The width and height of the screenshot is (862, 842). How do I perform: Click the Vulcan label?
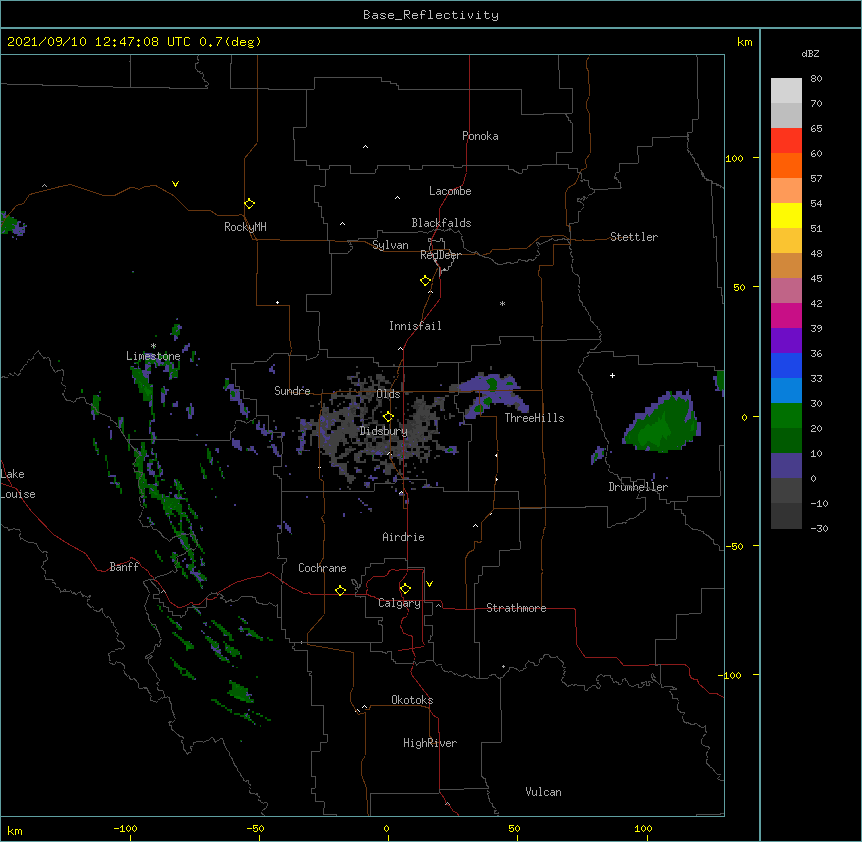point(543,792)
